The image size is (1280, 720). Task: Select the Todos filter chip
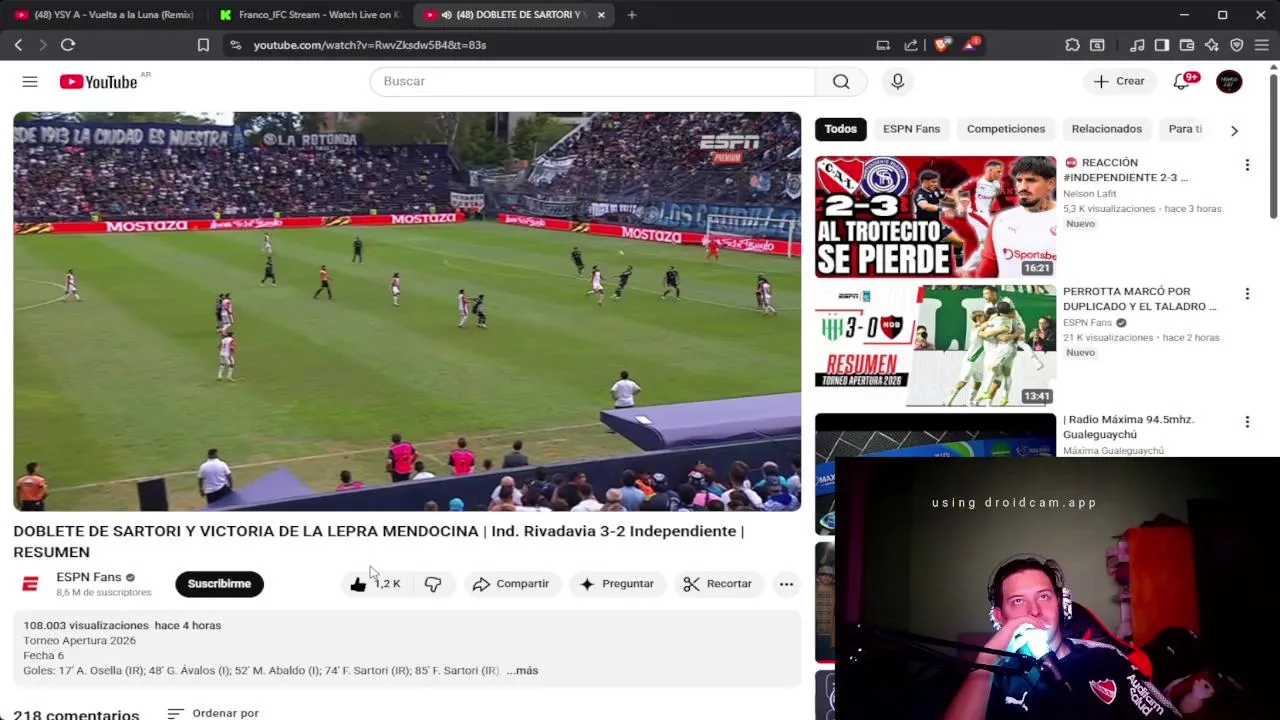tap(840, 129)
